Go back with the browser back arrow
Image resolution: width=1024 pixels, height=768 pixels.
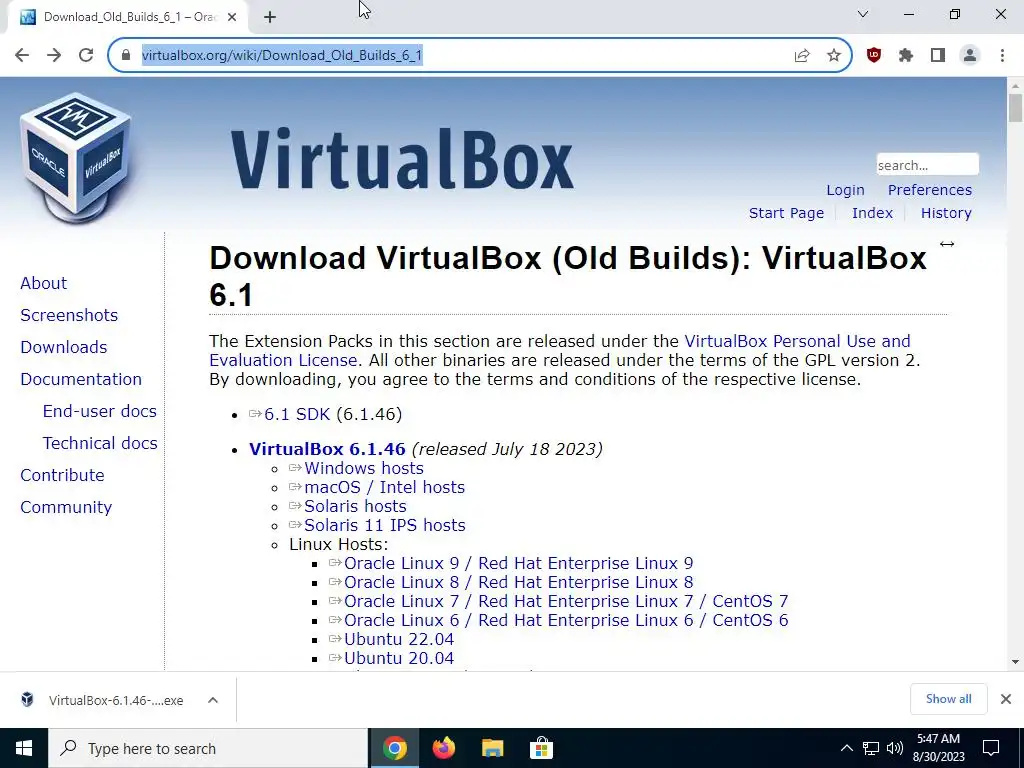(22, 55)
